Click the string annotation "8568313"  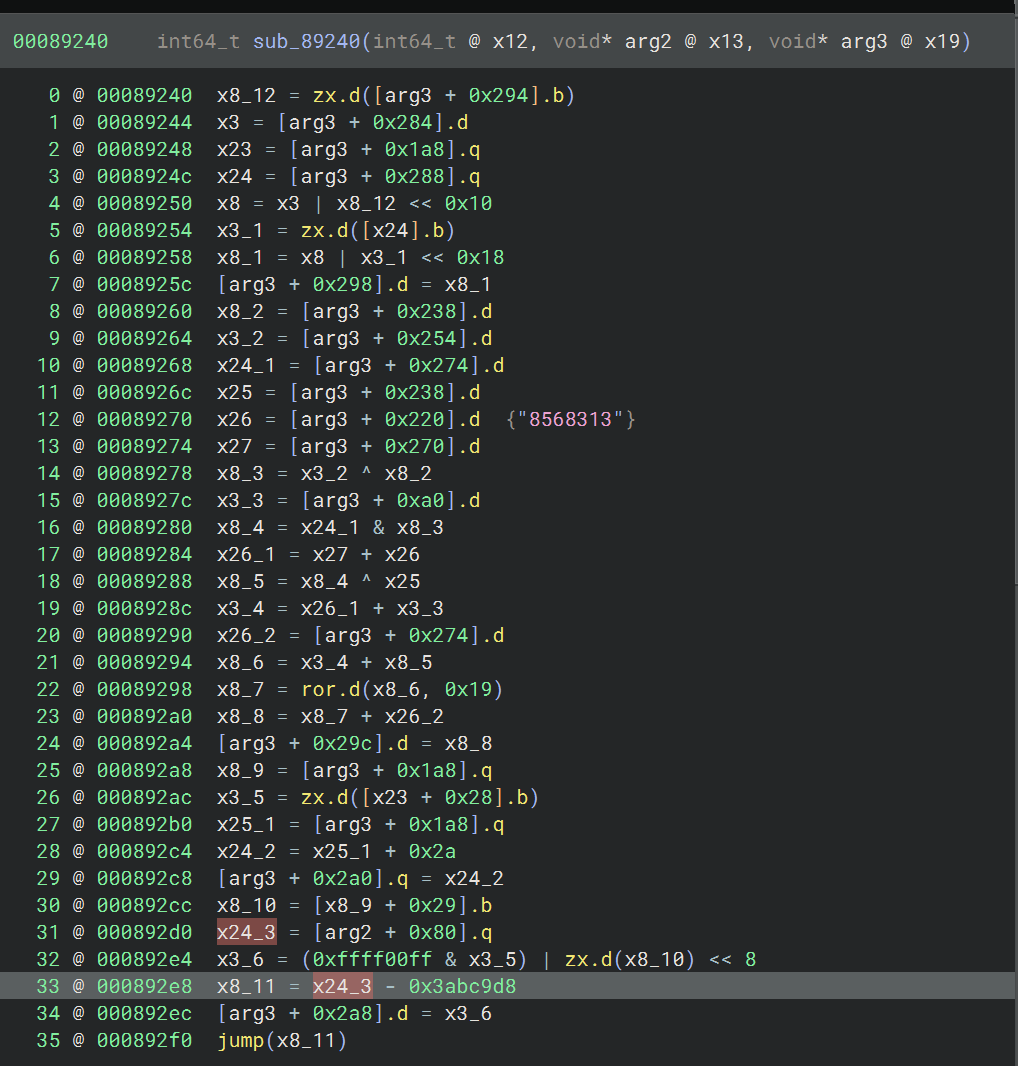[x=570, y=419]
